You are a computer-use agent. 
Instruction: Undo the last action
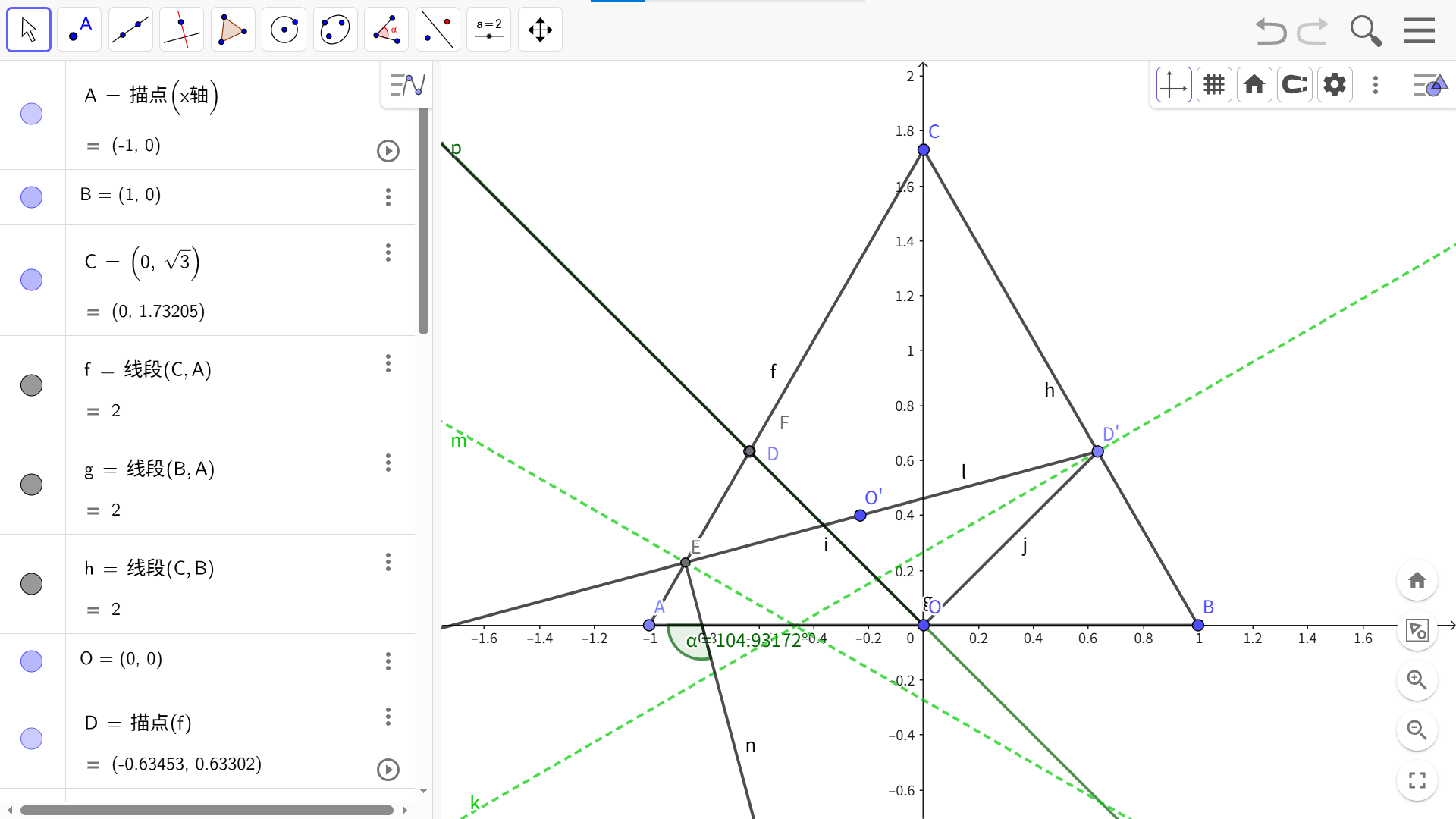point(1271,31)
